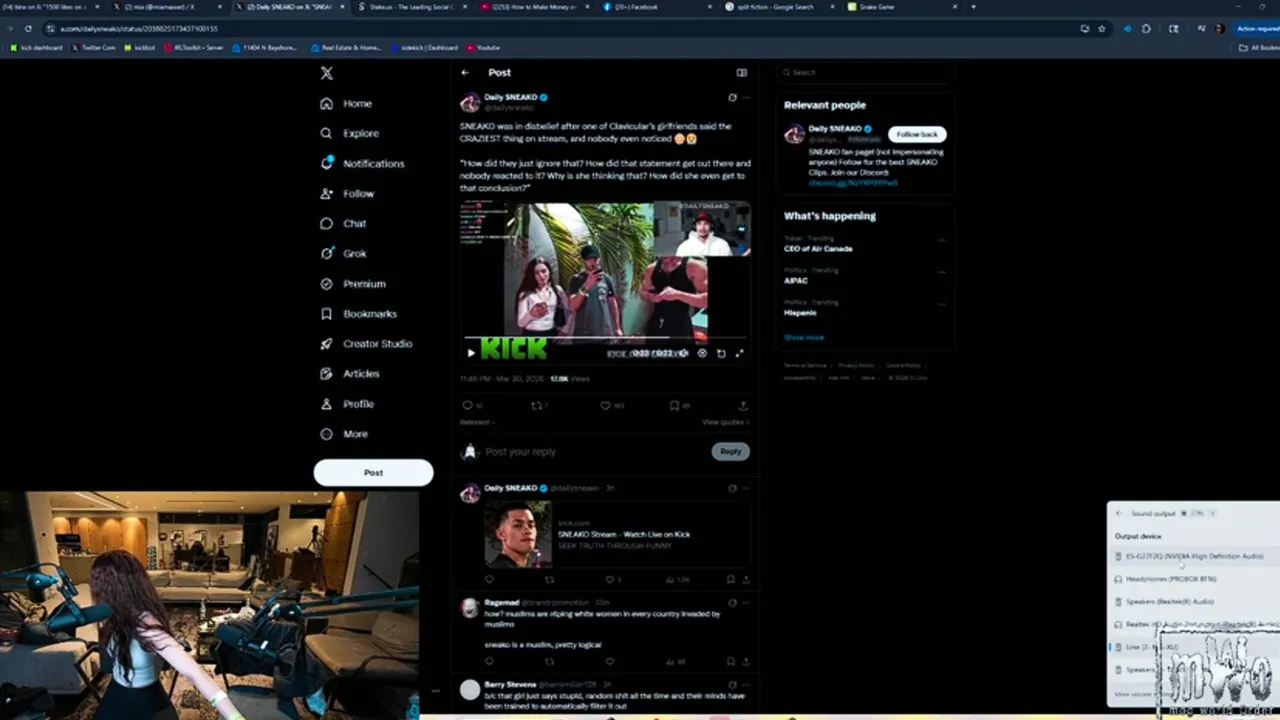Screen dimensions: 1280x720
Task: Like Ragemad's reply
Action: [609, 661]
